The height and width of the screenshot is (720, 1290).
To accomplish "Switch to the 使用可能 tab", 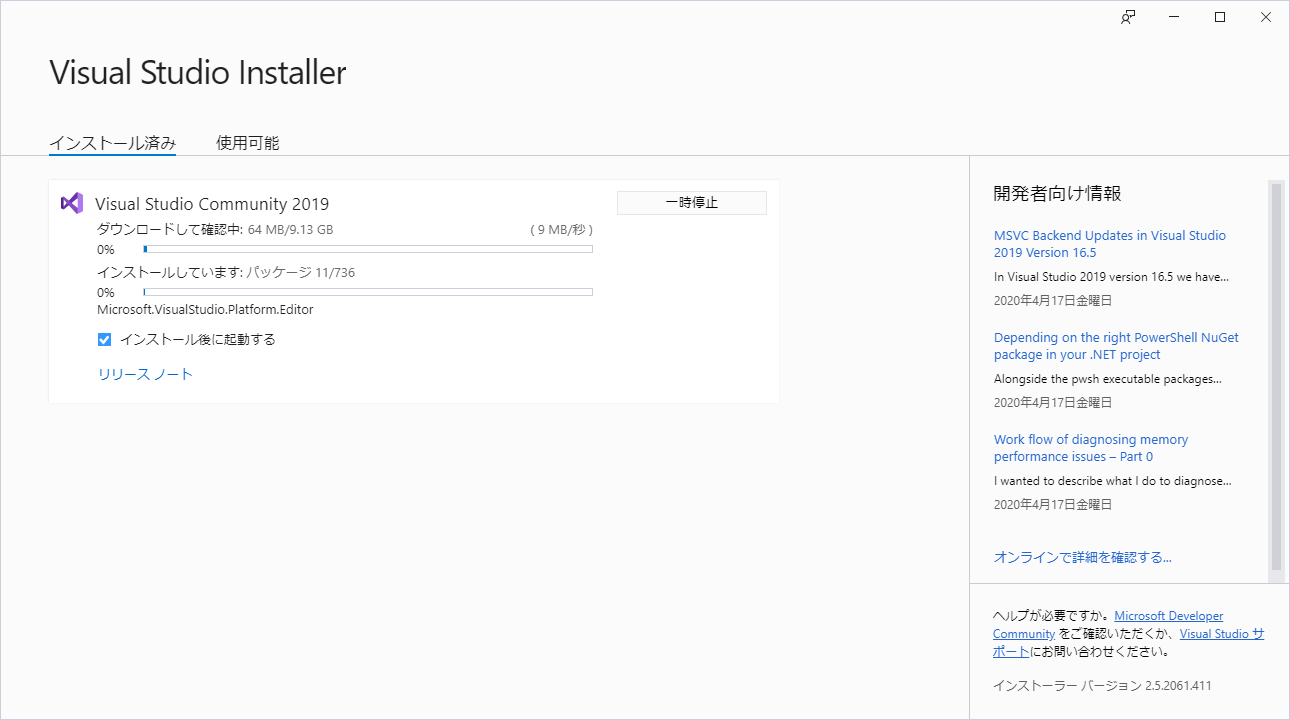I will click(x=248, y=143).
